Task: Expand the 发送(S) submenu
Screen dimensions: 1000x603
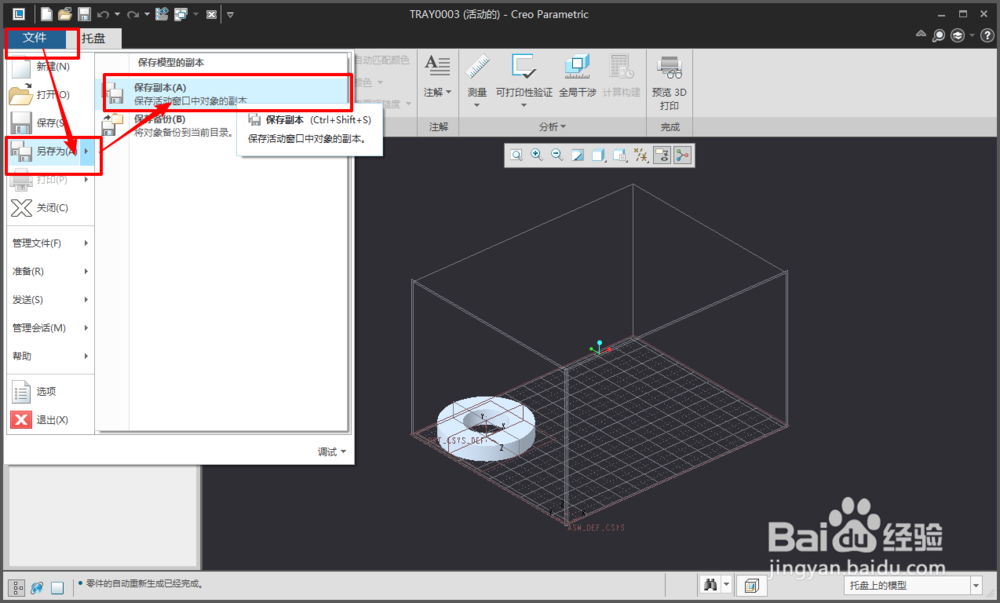Action: pos(50,300)
